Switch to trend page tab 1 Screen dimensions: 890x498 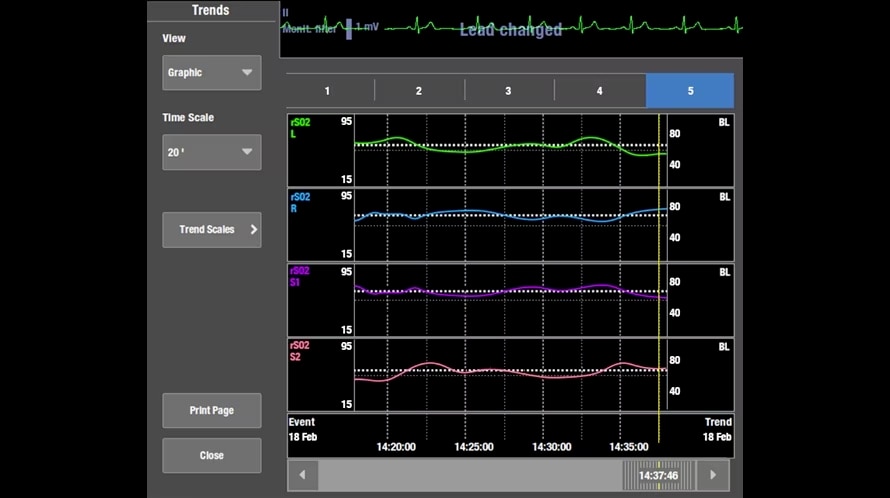click(x=328, y=91)
